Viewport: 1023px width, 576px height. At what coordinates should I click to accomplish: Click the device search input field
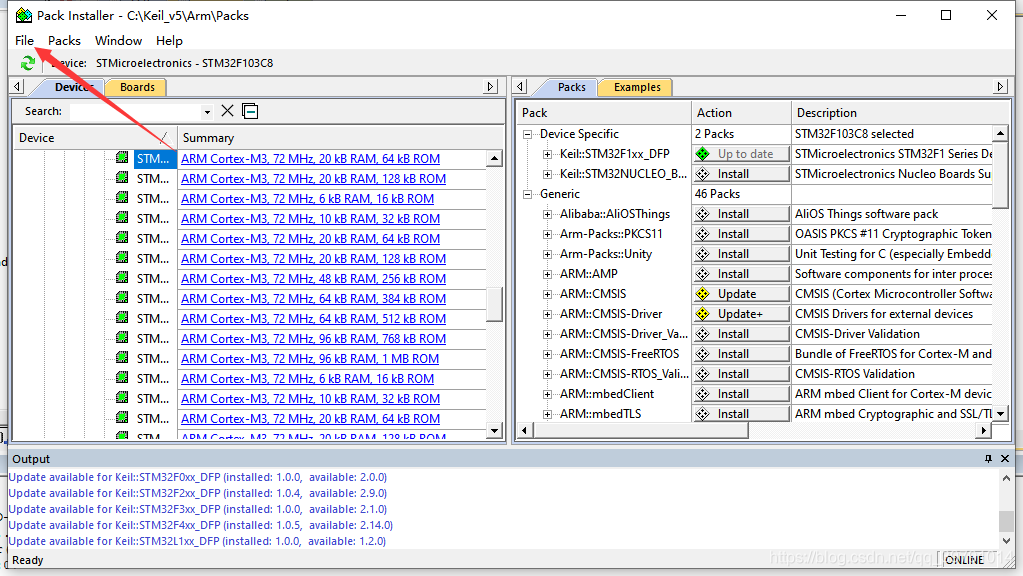pos(136,112)
